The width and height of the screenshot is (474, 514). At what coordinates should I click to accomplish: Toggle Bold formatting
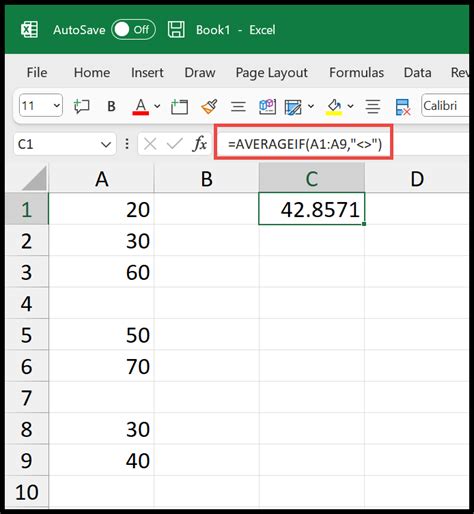pyautogui.click(x=111, y=106)
